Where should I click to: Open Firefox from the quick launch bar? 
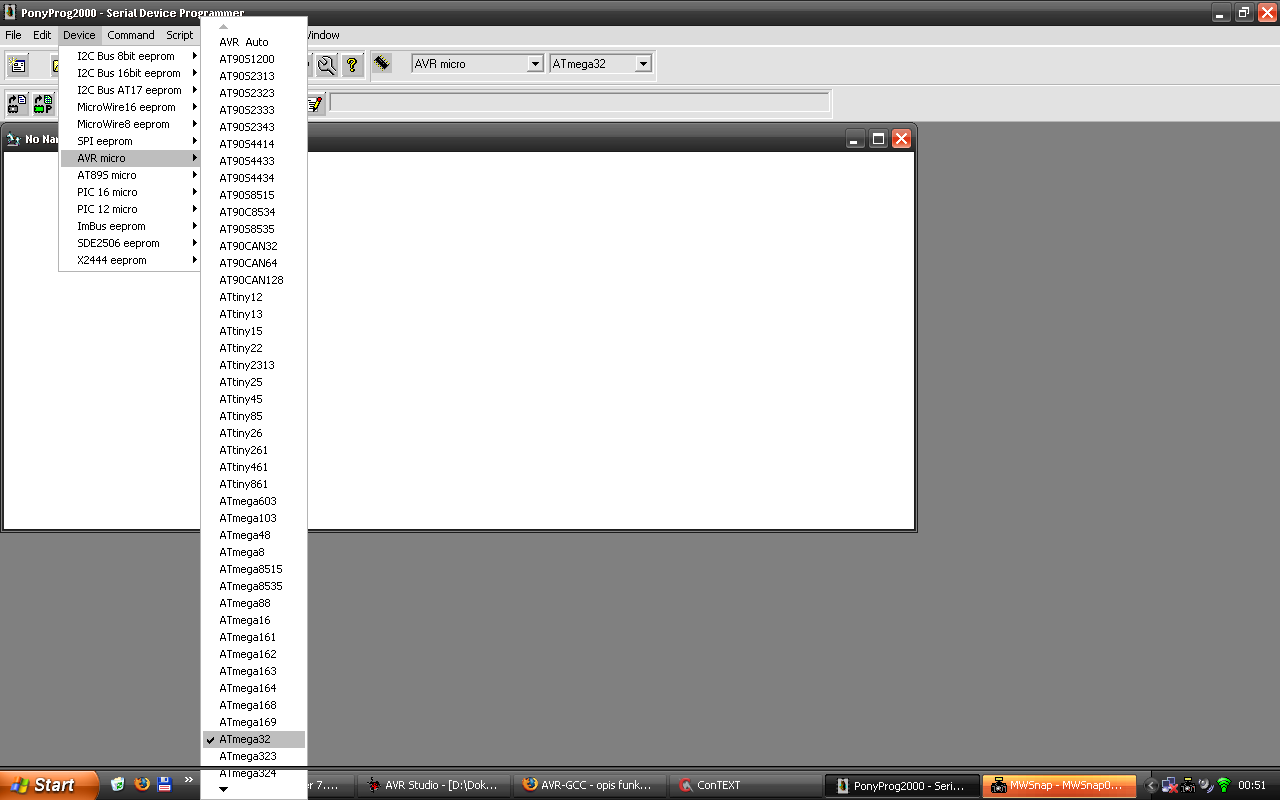141,785
